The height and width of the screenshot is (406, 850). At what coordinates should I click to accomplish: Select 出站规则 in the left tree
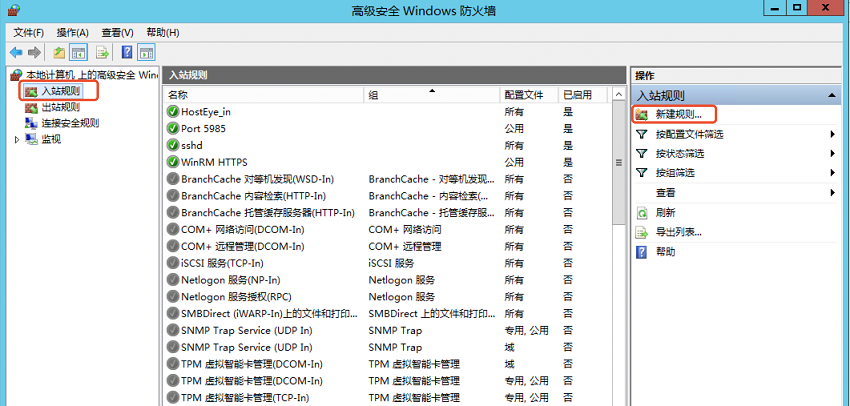(x=60, y=107)
